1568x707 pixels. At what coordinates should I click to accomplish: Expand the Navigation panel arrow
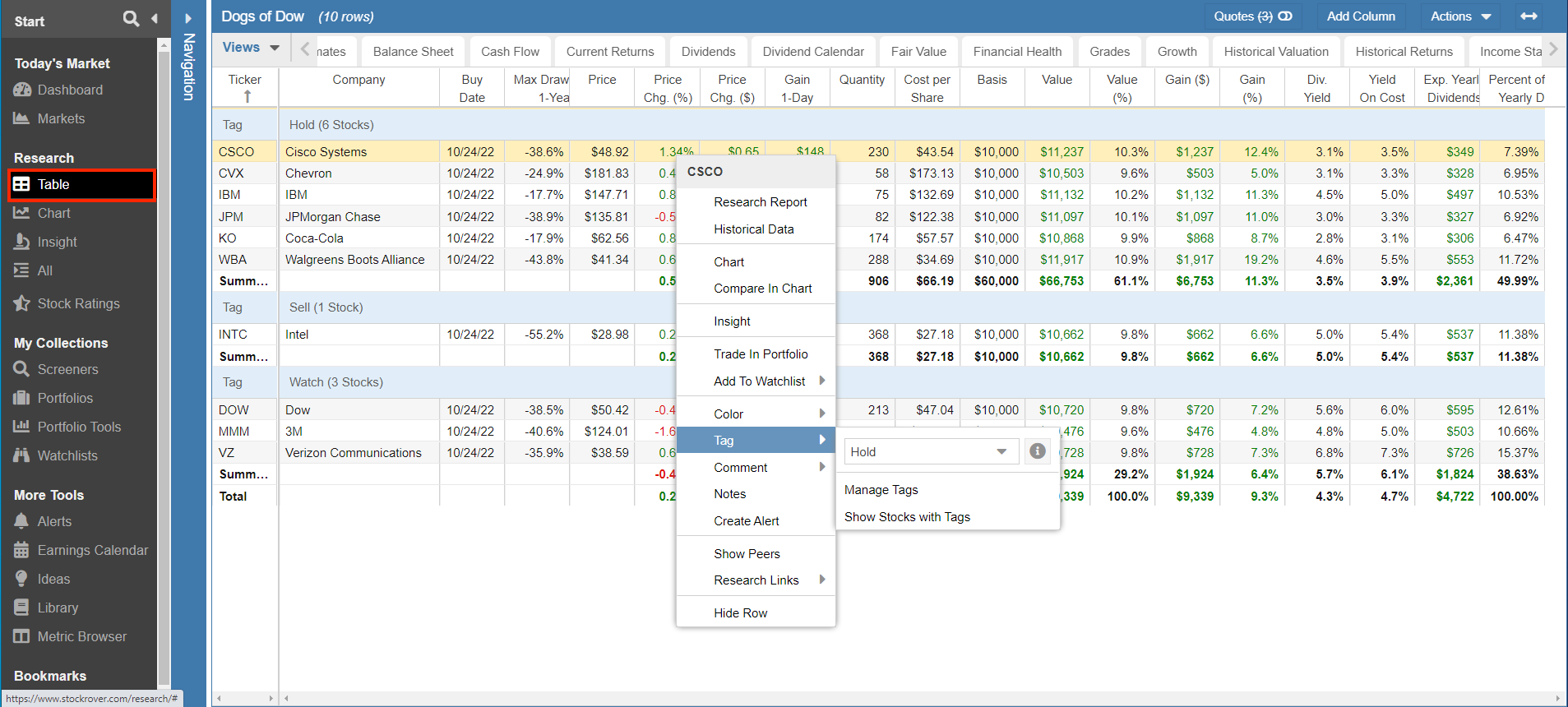pyautogui.click(x=188, y=18)
